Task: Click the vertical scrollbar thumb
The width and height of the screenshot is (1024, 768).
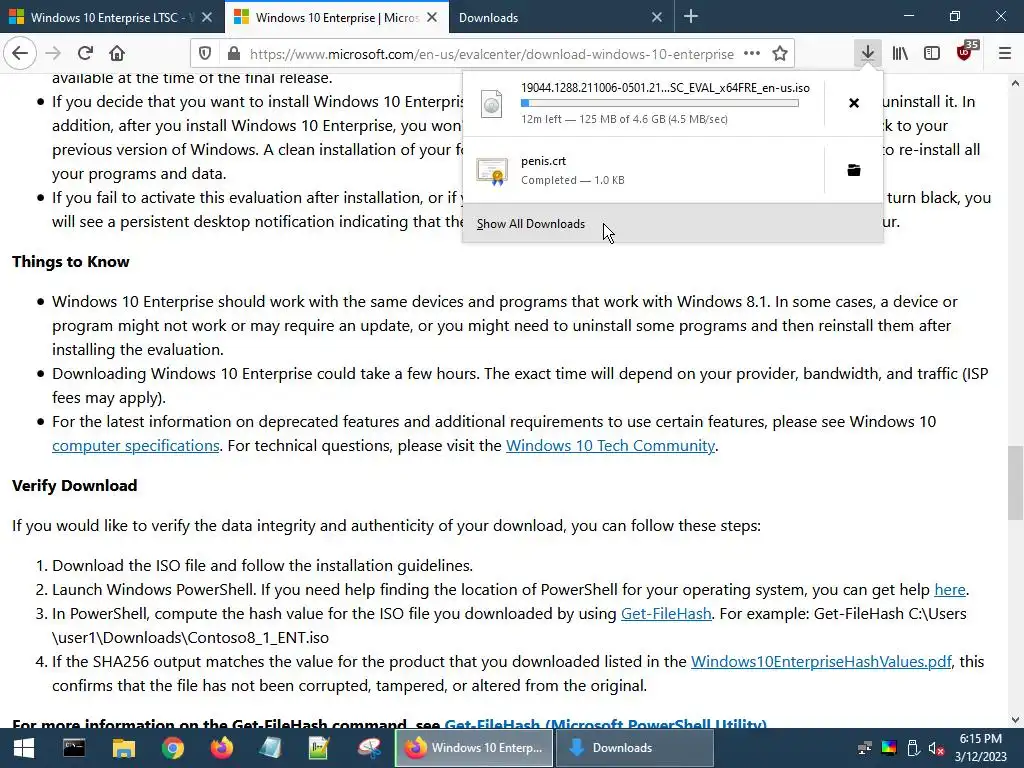Action: (x=1016, y=482)
